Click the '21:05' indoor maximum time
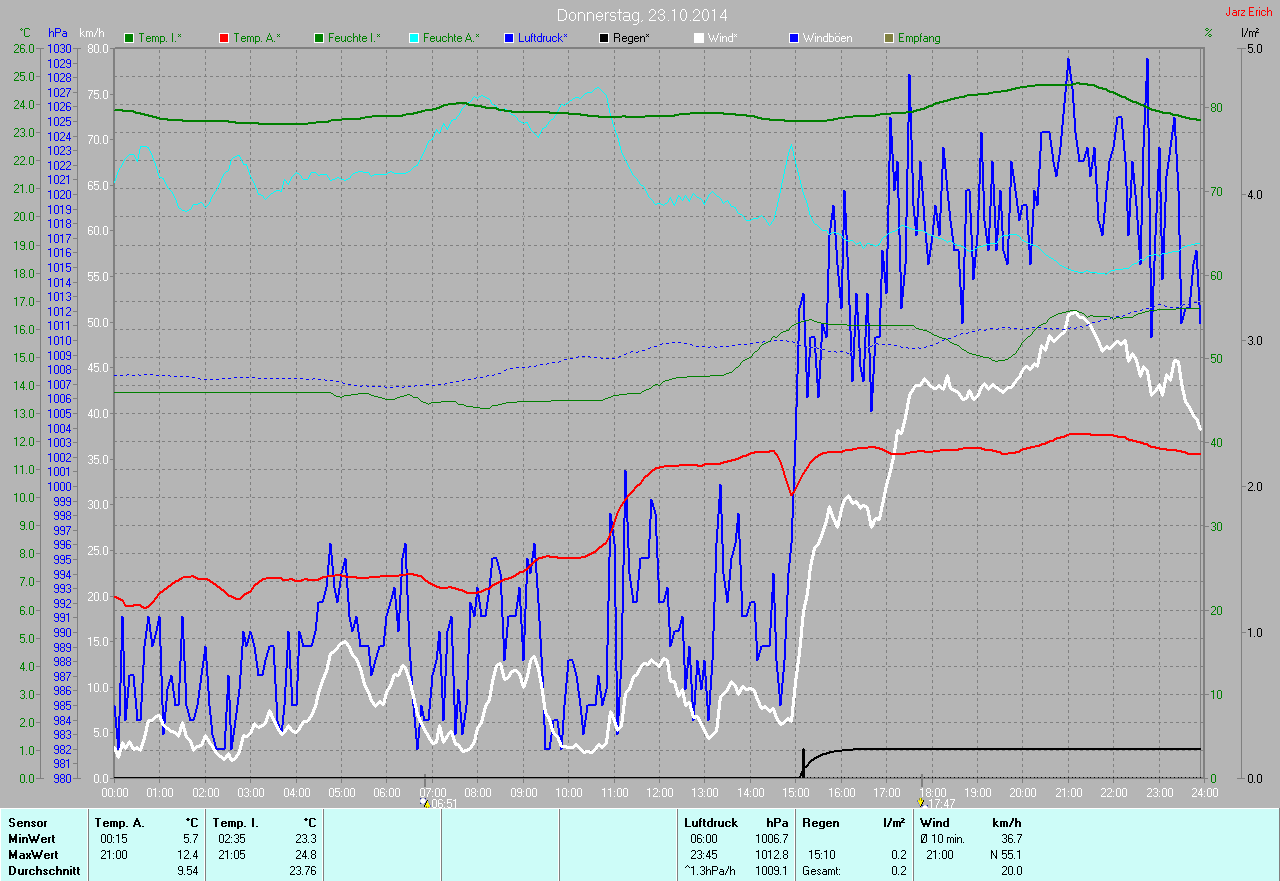Viewport: 1280px width, 881px height. pos(230,855)
